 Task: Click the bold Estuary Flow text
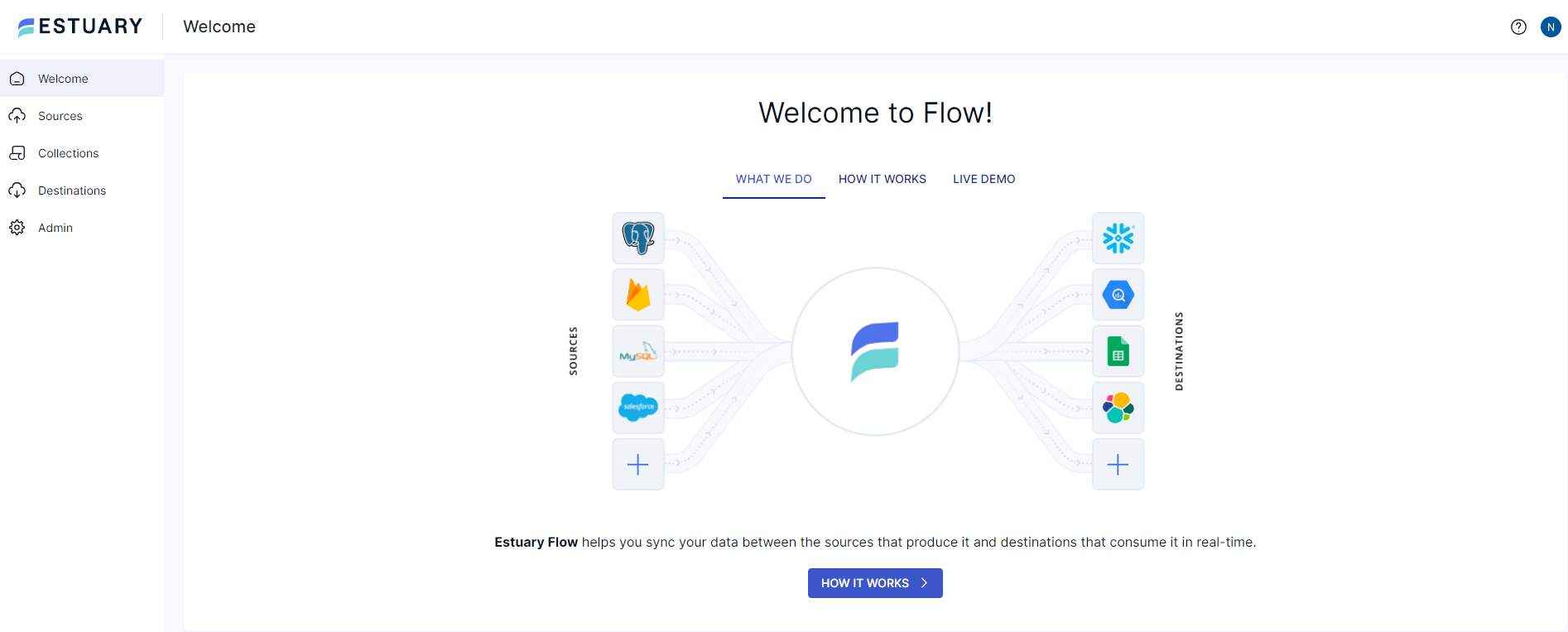coord(536,542)
